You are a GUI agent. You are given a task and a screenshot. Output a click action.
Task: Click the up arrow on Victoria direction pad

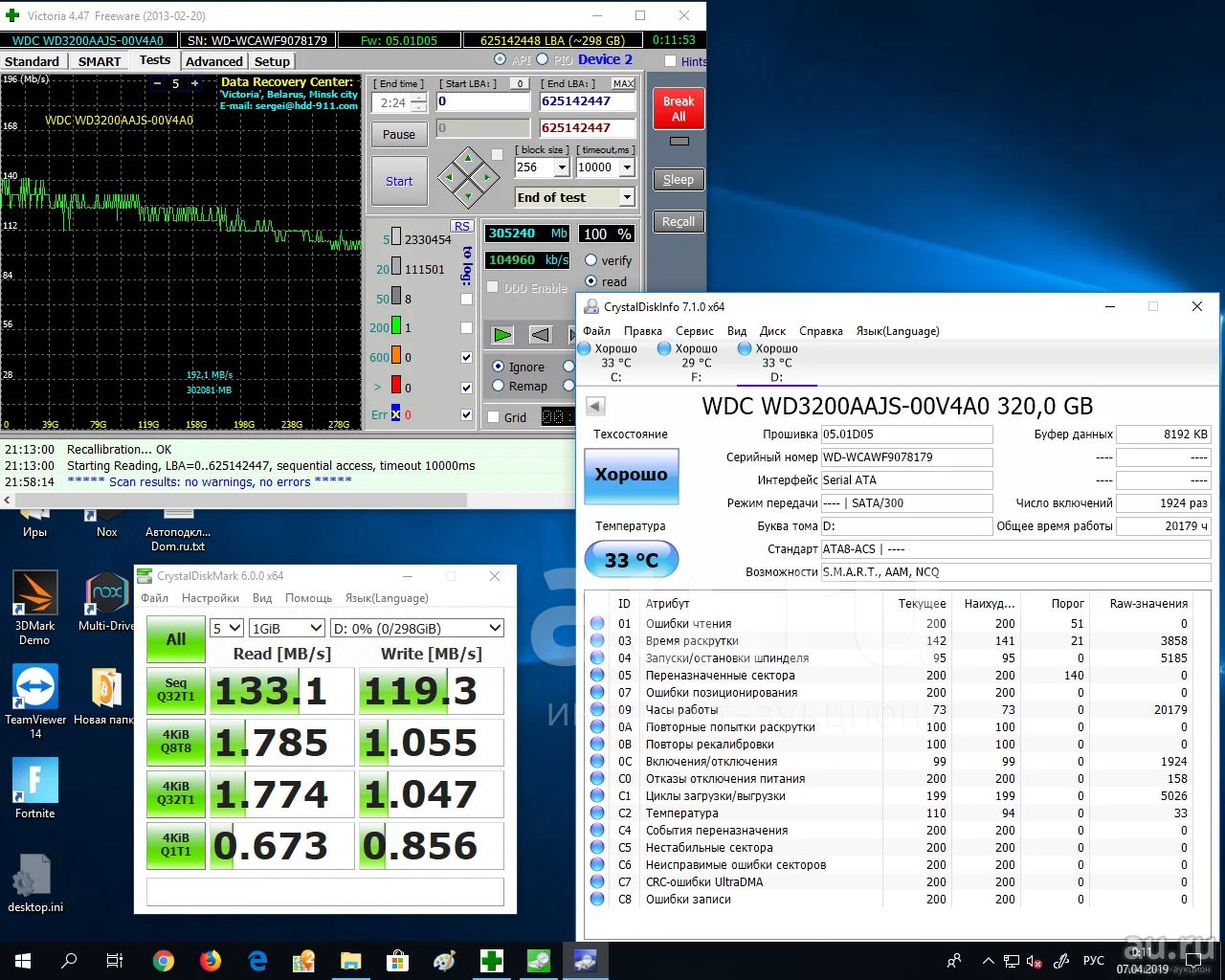pyautogui.click(x=468, y=158)
